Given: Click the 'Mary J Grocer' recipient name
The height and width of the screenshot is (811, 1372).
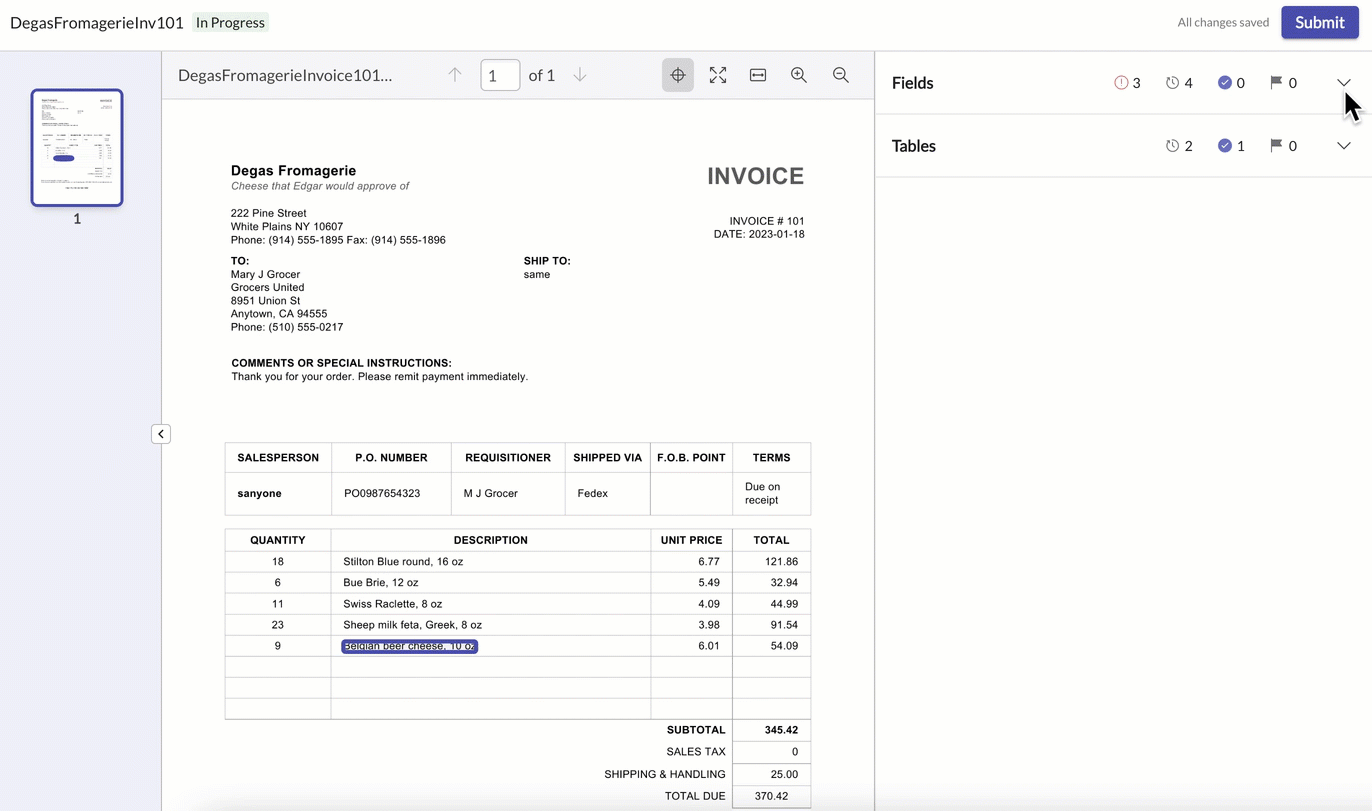Looking at the screenshot, I should click(x=265, y=274).
